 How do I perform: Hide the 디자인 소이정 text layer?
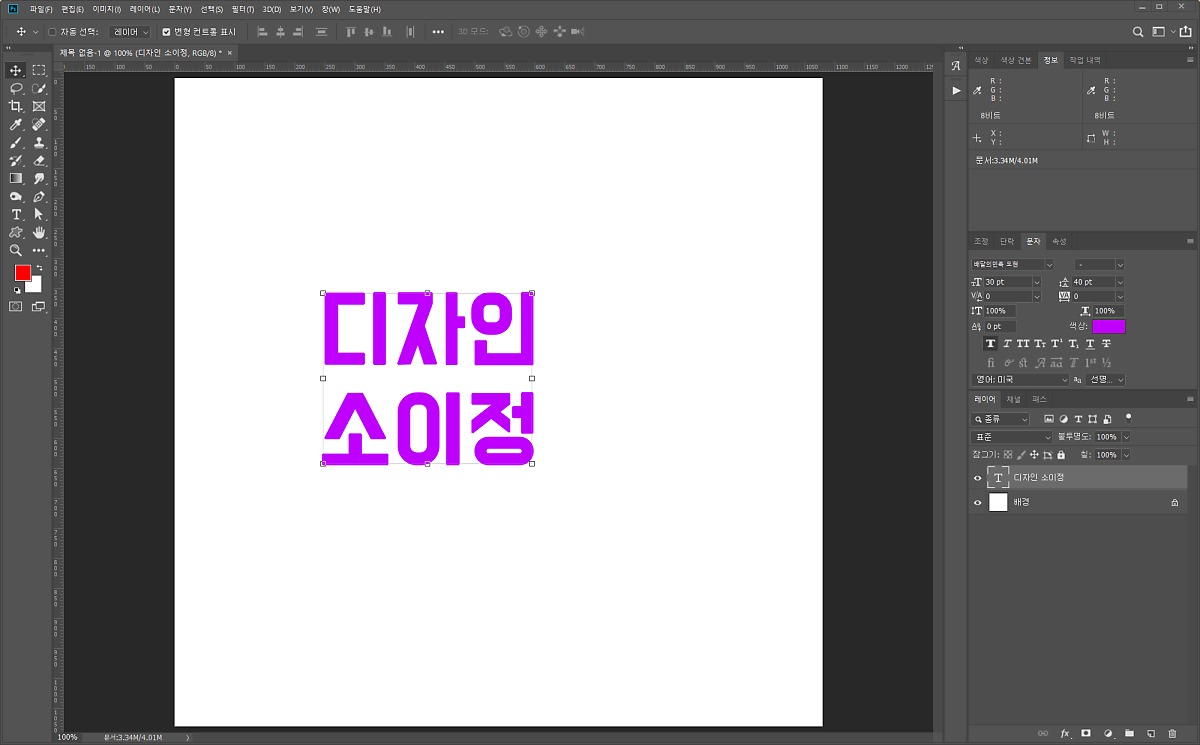tap(978, 478)
